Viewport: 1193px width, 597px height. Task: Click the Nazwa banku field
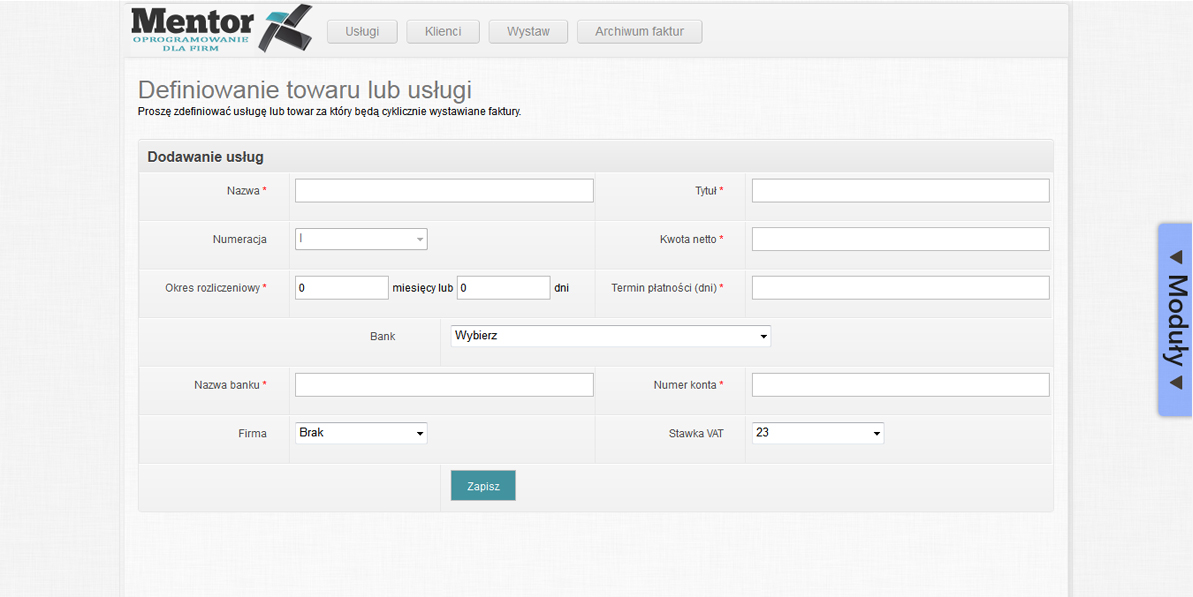pos(444,385)
